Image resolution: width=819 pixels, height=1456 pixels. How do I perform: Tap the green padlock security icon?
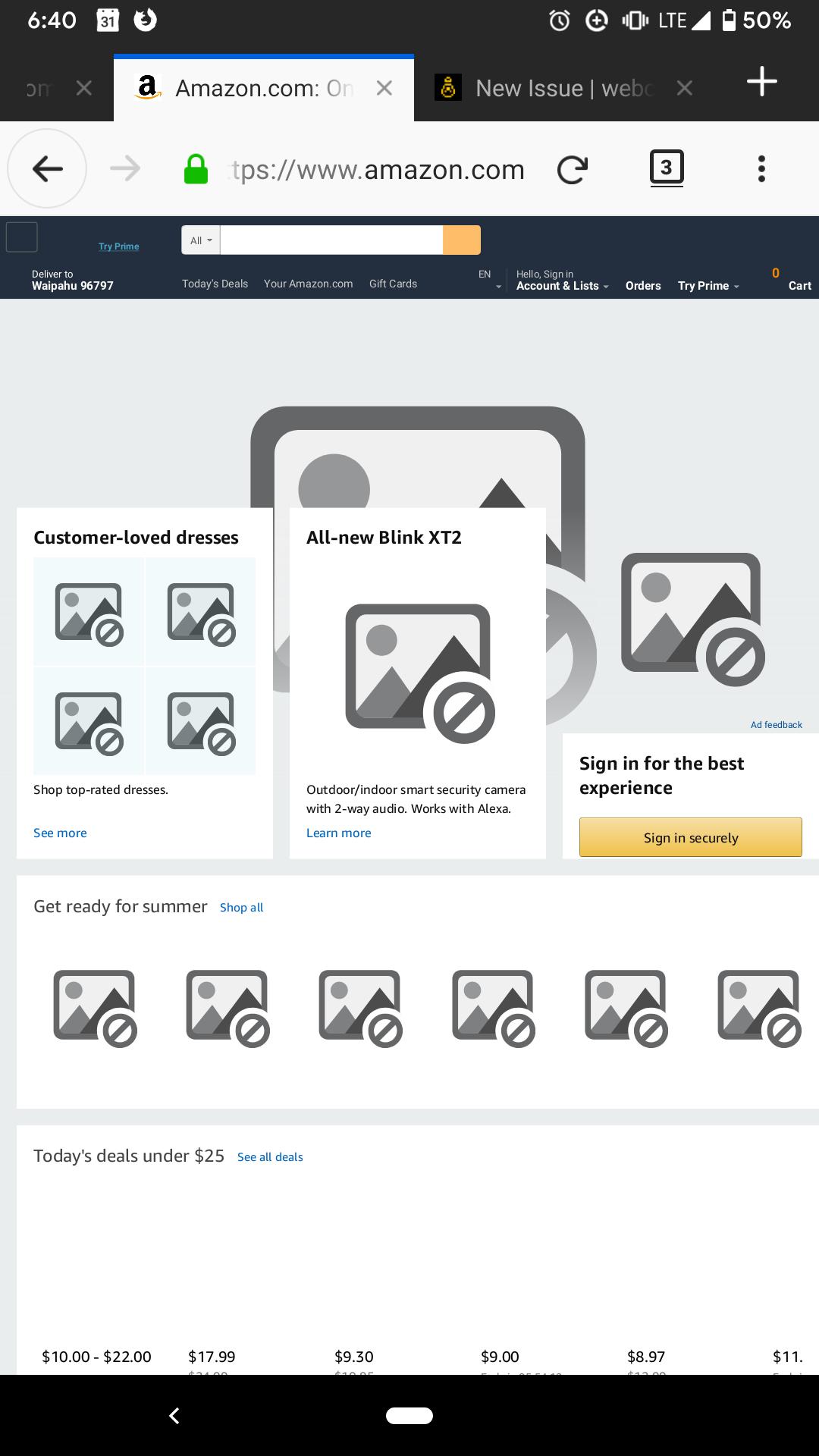coord(196,168)
